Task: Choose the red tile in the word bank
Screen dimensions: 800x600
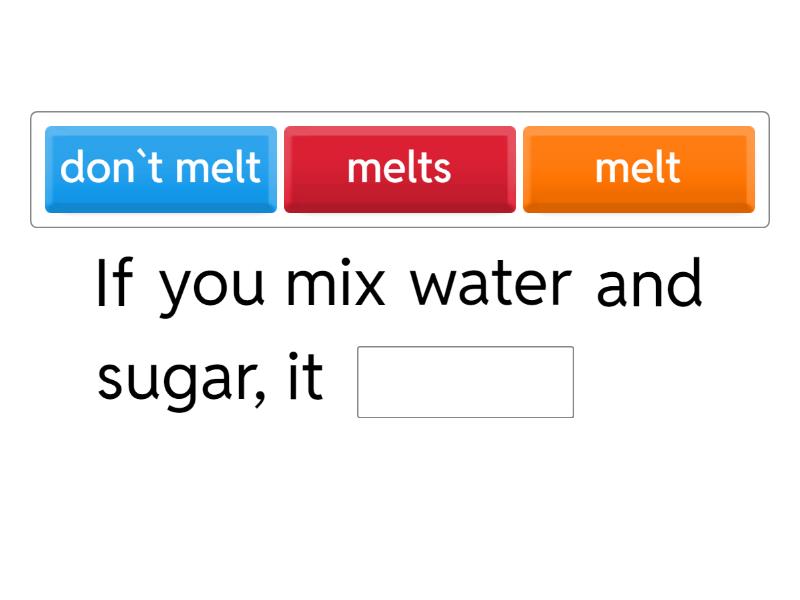Action: (399, 168)
